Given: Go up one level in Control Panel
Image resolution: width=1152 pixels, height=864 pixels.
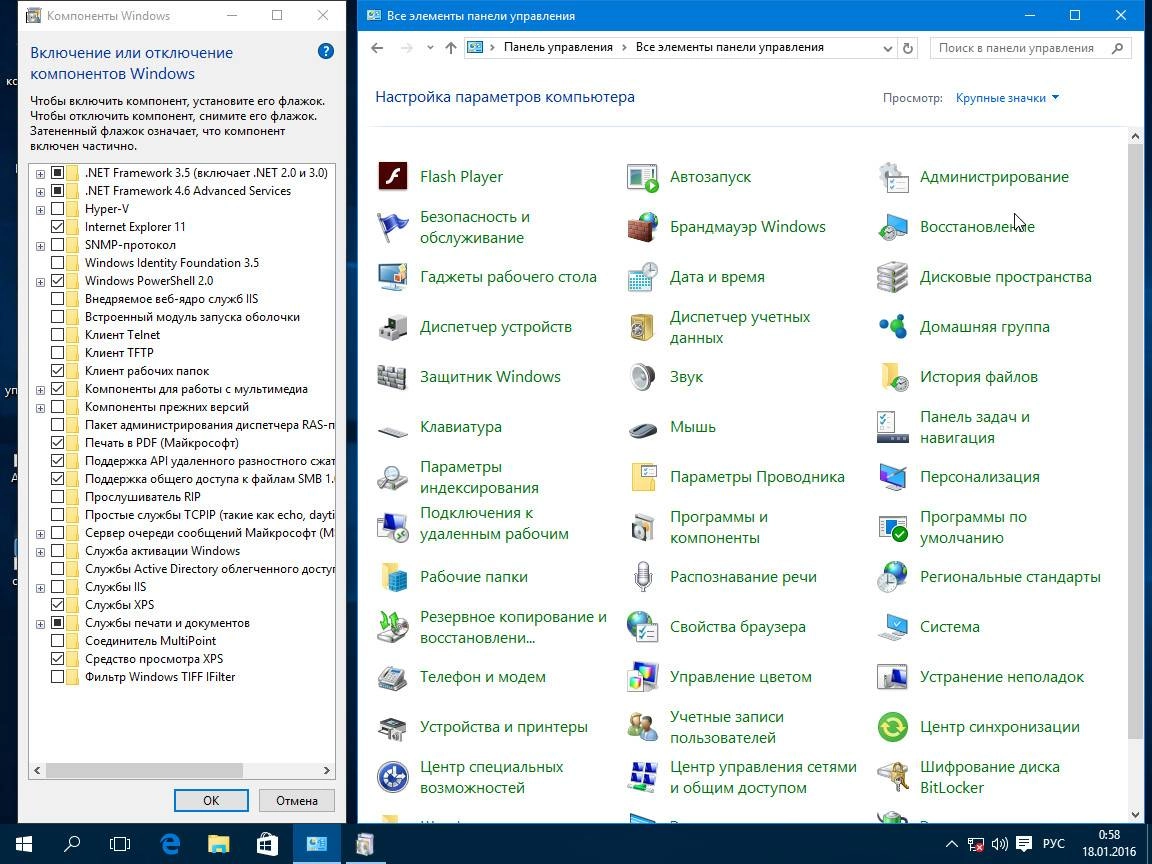Looking at the screenshot, I should pyautogui.click(x=450, y=48).
